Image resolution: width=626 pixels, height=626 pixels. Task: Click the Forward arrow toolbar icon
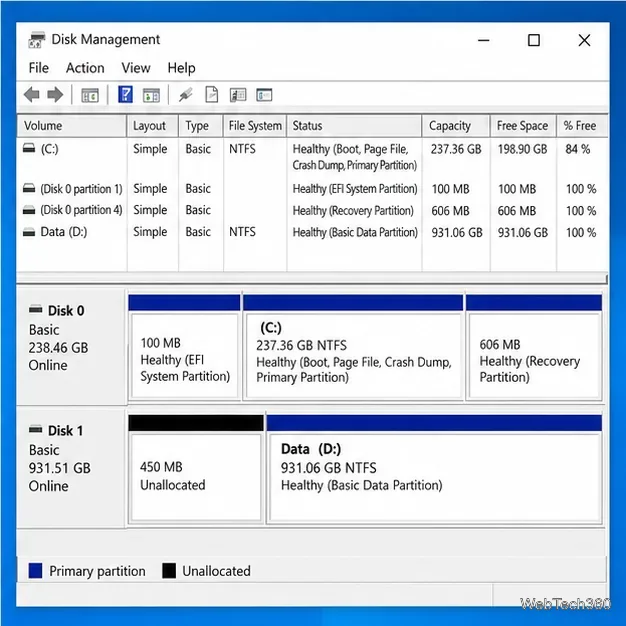pos(55,95)
